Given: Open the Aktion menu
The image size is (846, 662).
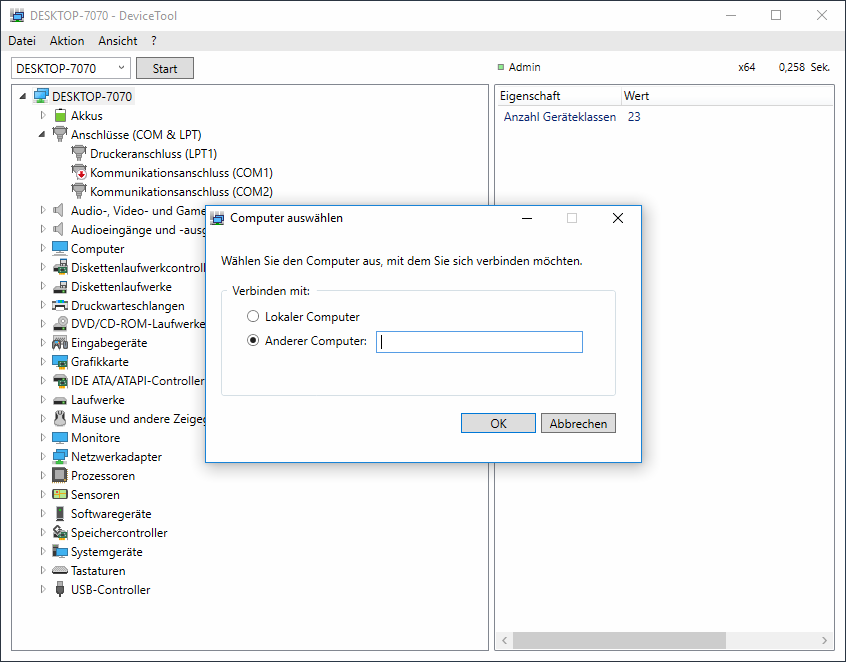Looking at the screenshot, I should tap(67, 41).
